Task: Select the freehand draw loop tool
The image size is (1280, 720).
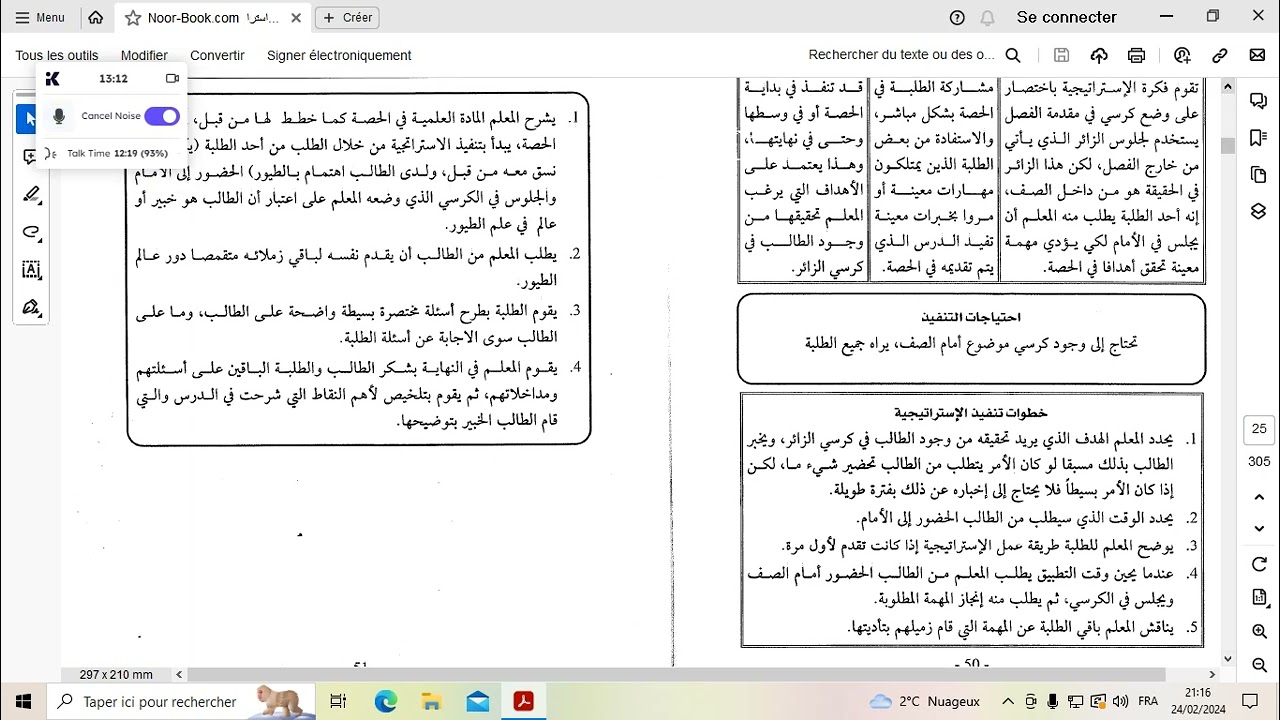Action: coord(31,232)
